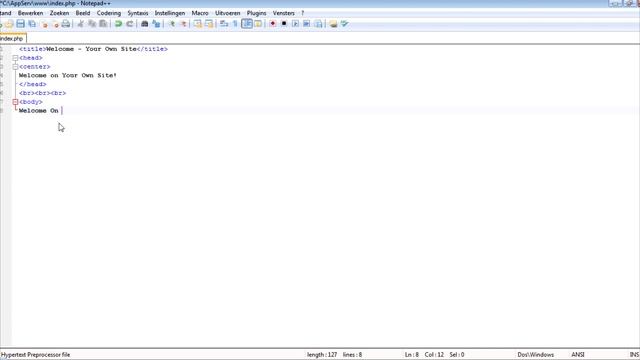Run macro multiple times icon
This screenshot has height=360, width=640.
tap(307, 24)
